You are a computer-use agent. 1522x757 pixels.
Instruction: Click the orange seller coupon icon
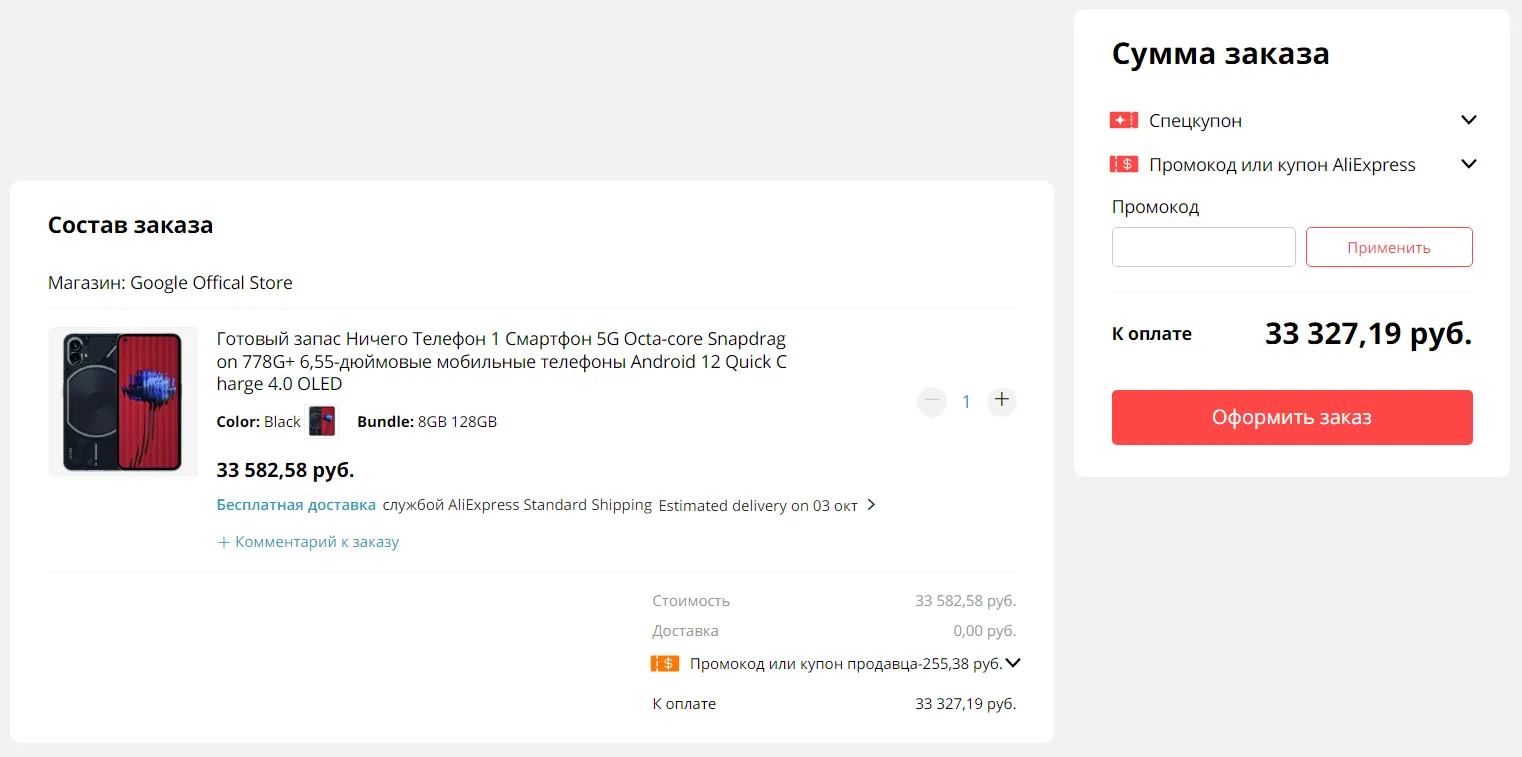(x=664, y=663)
